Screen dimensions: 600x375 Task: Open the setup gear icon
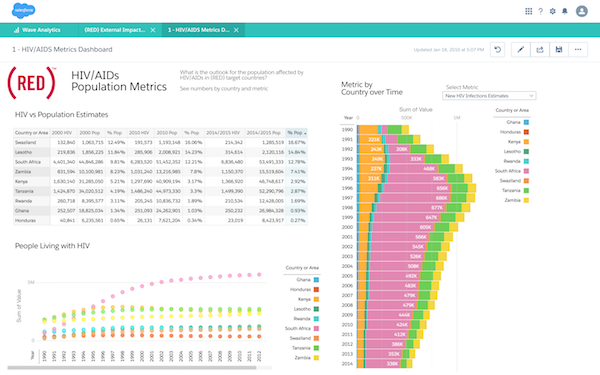click(553, 11)
